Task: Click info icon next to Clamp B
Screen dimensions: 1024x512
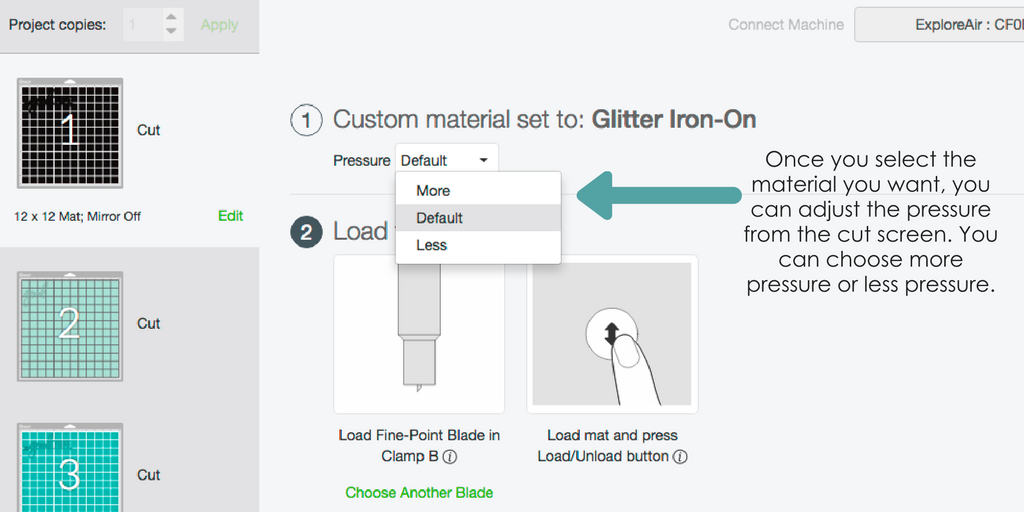Action: click(x=450, y=457)
